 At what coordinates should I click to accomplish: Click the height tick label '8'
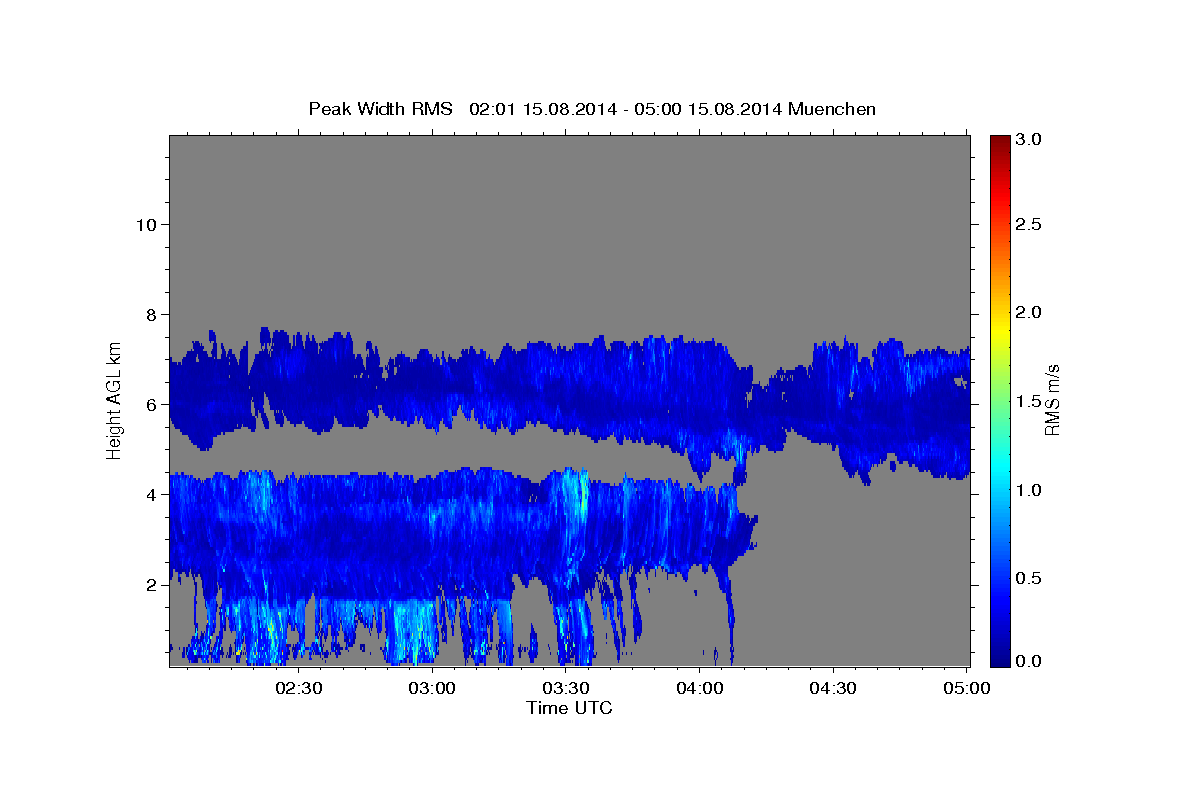tap(152, 314)
